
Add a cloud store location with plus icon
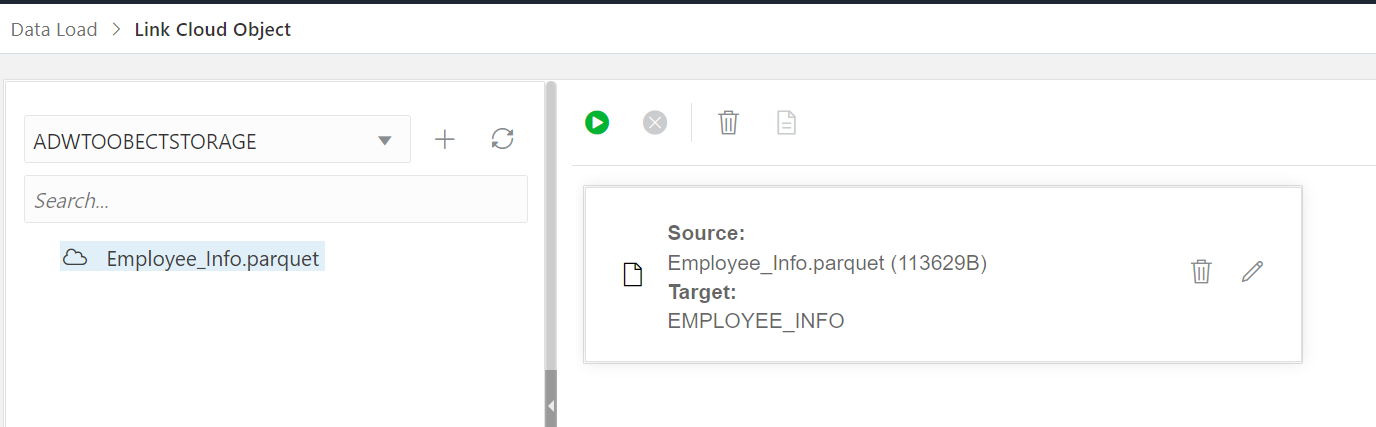pyautogui.click(x=445, y=140)
